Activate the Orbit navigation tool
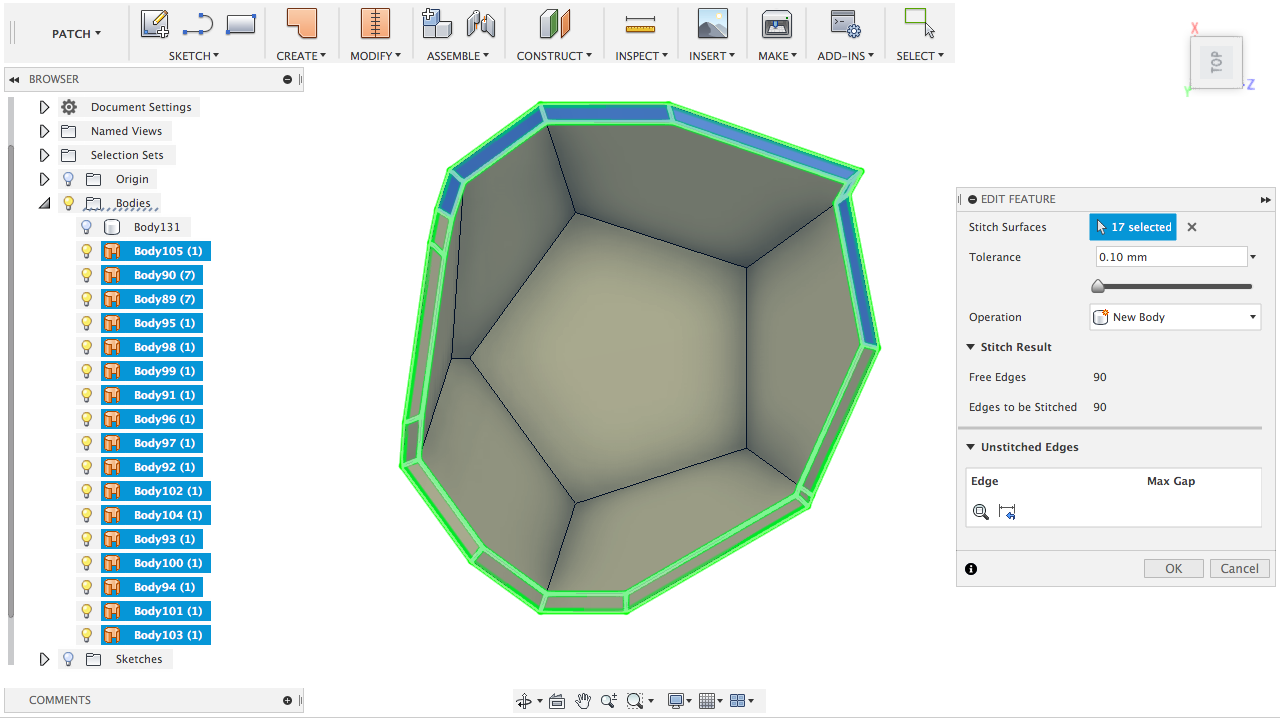Screen dimensions: 1280x718 pyautogui.click(x=524, y=701)
